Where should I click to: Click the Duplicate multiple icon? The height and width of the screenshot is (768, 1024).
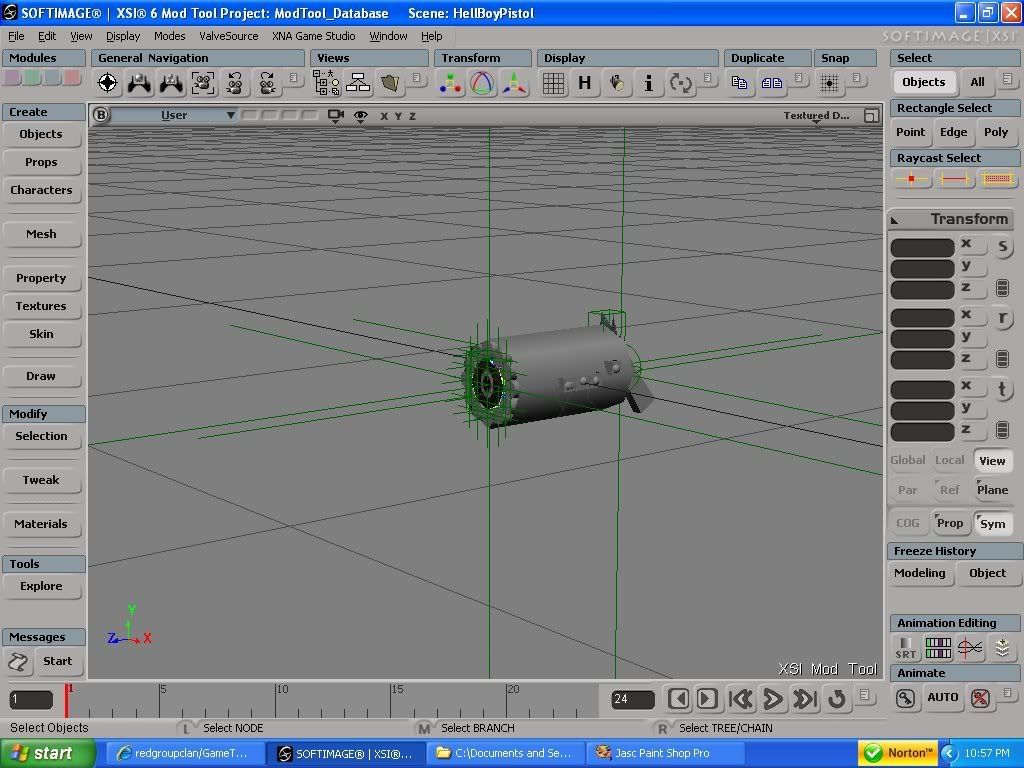[x=771, y=82]
